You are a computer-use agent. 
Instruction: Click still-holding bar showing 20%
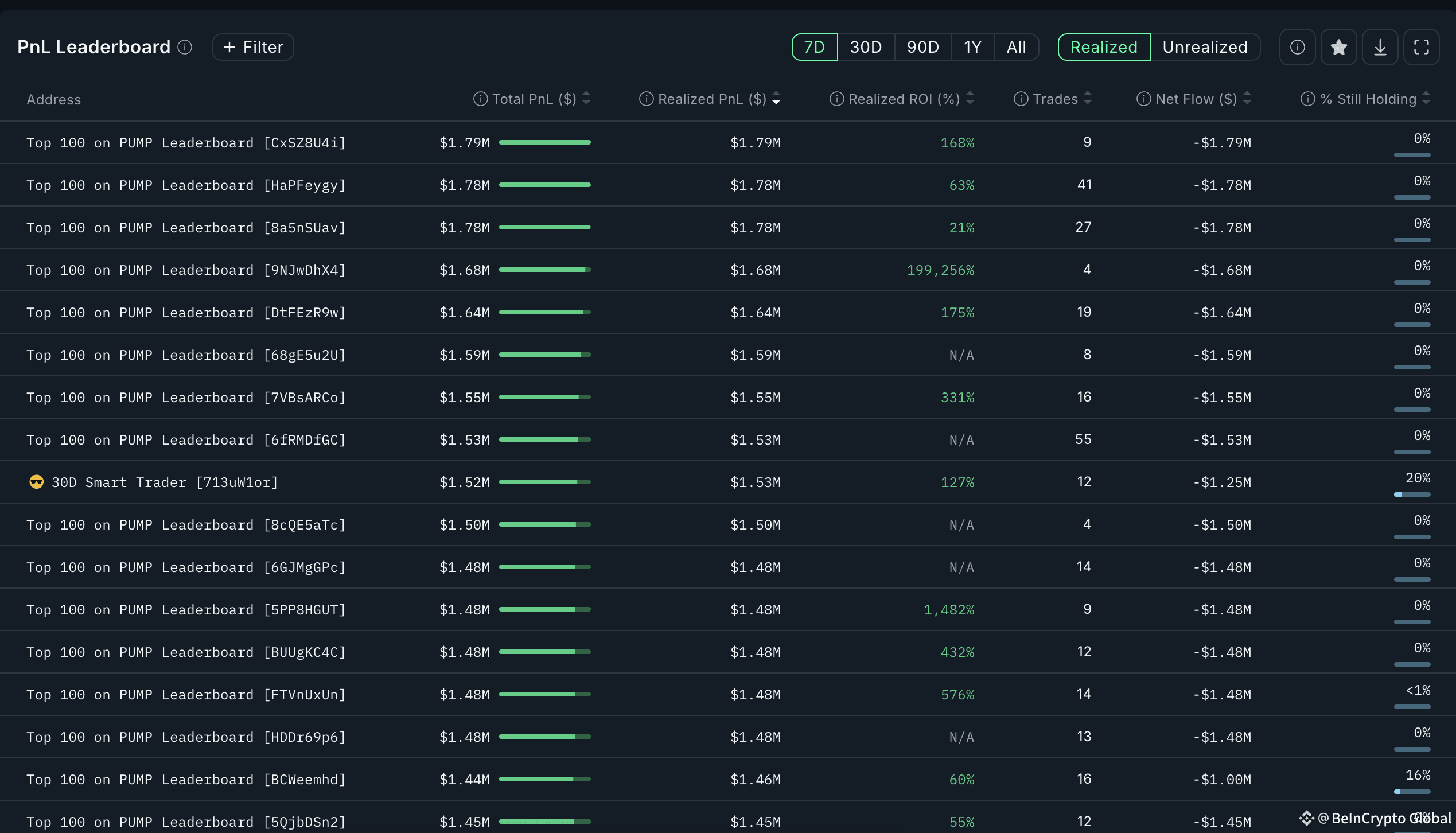[1412, 495]
